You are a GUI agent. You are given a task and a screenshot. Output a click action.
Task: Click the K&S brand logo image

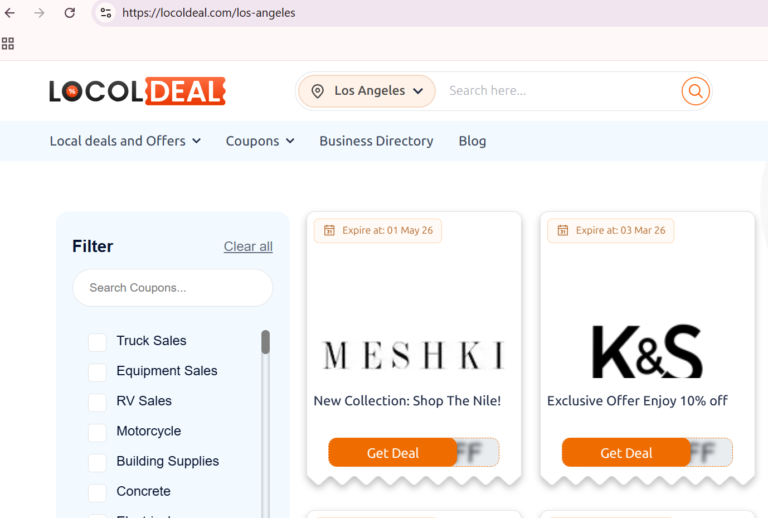(x=648, y=352)
